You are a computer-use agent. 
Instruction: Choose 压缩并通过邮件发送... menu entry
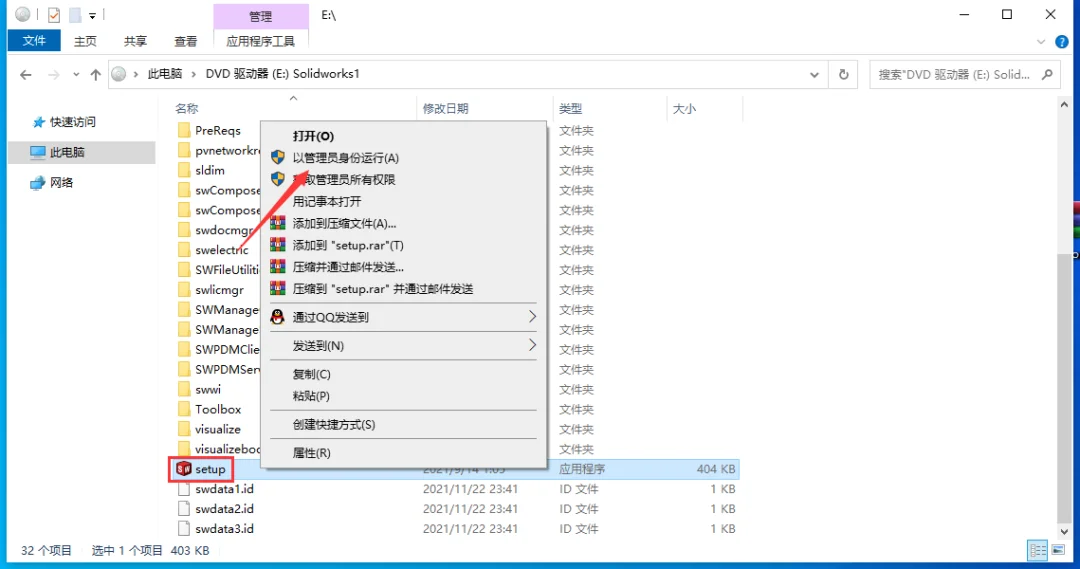[x=403, y=267]
